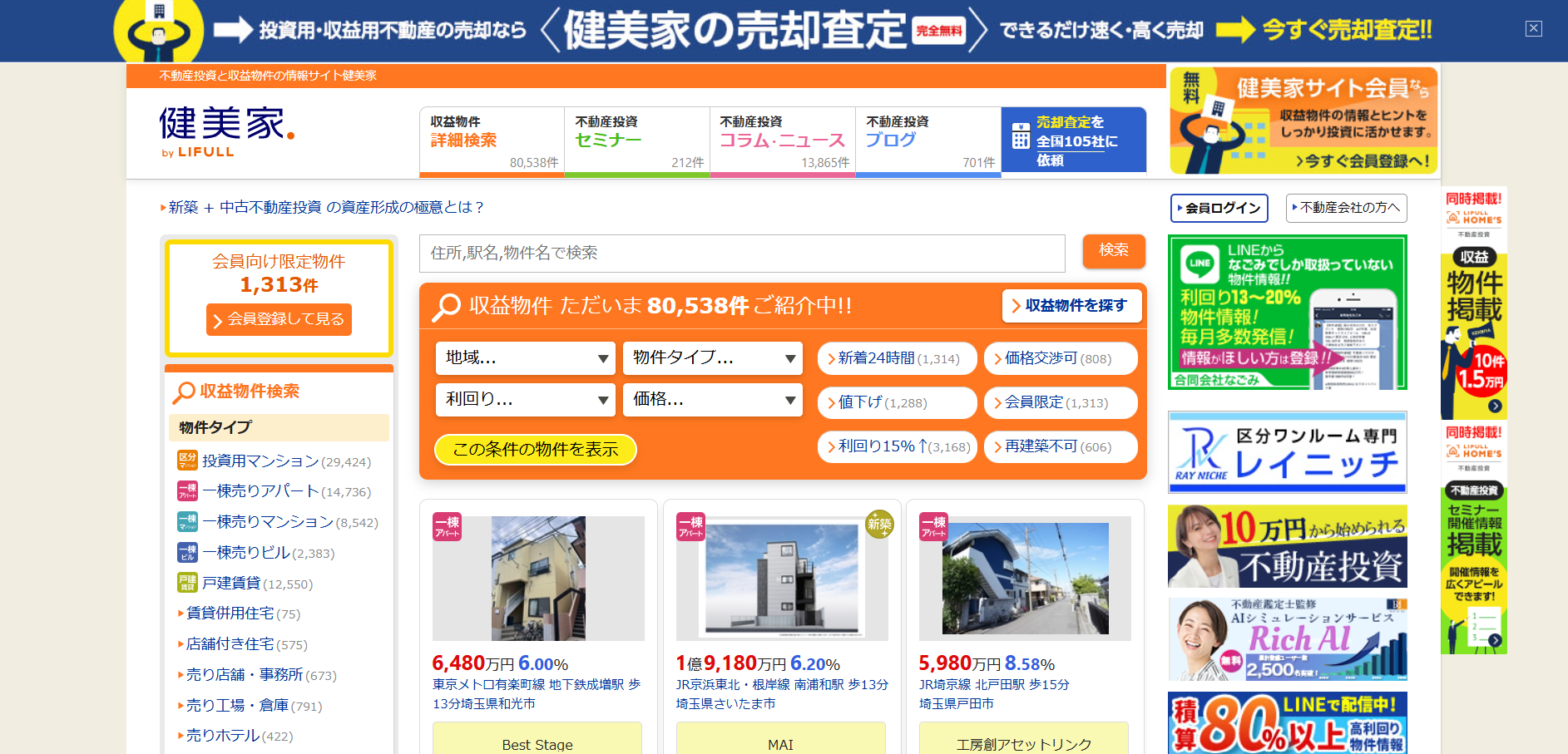Click 収益物件を探す button

(x=1071, y=306)
